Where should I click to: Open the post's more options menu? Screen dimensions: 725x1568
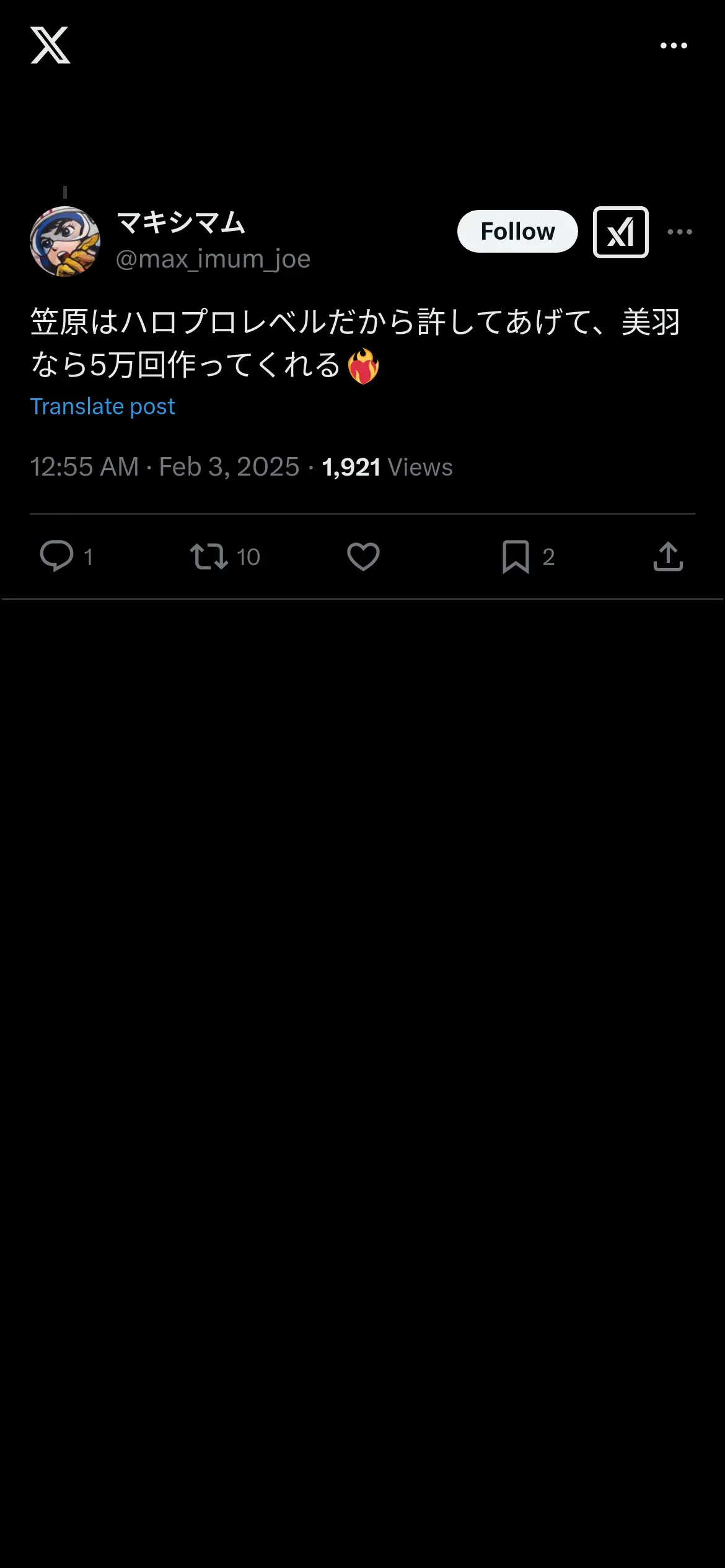click(680, 232)
